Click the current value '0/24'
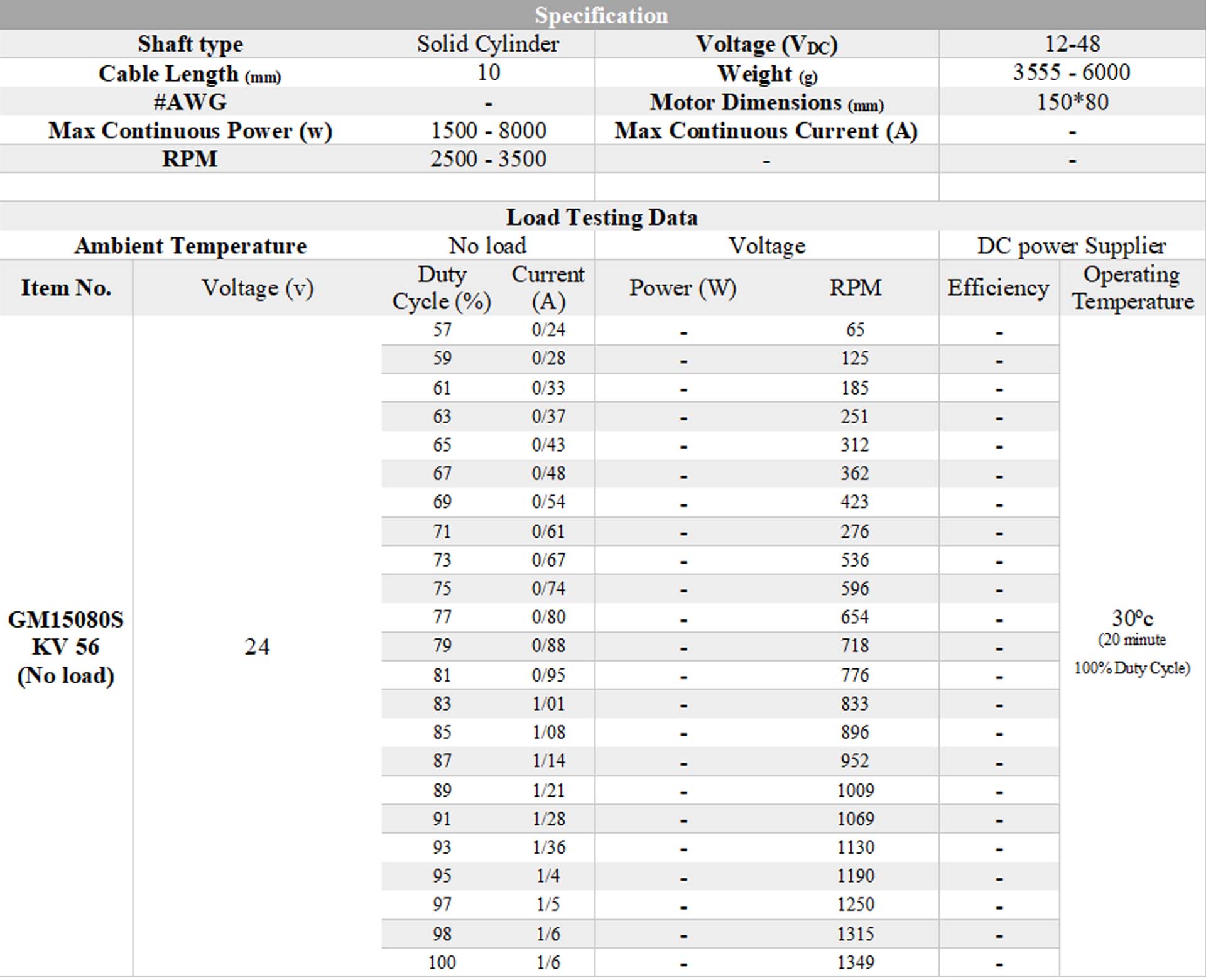Viewport: 1206px width, 980px height. 548,329
